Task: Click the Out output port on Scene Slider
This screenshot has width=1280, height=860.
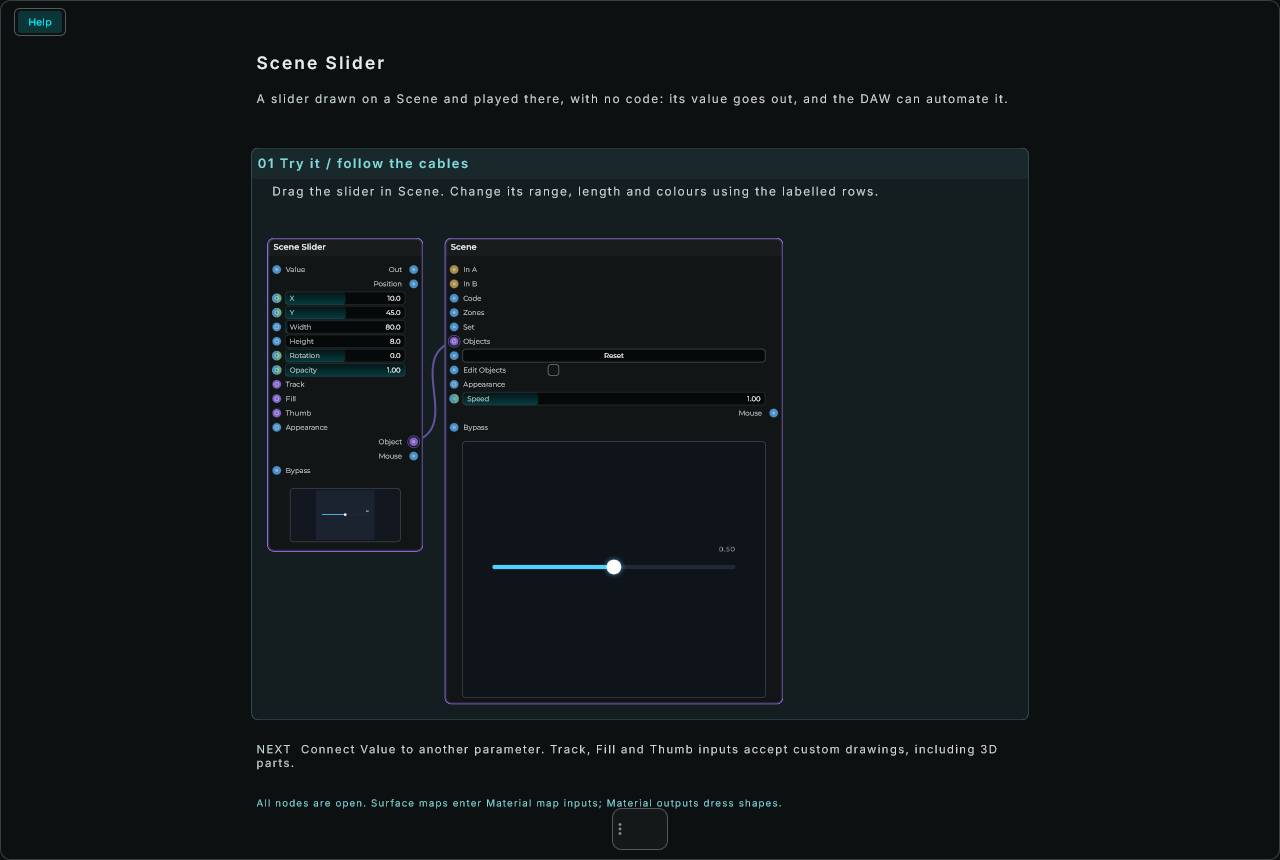Action: 414,270
